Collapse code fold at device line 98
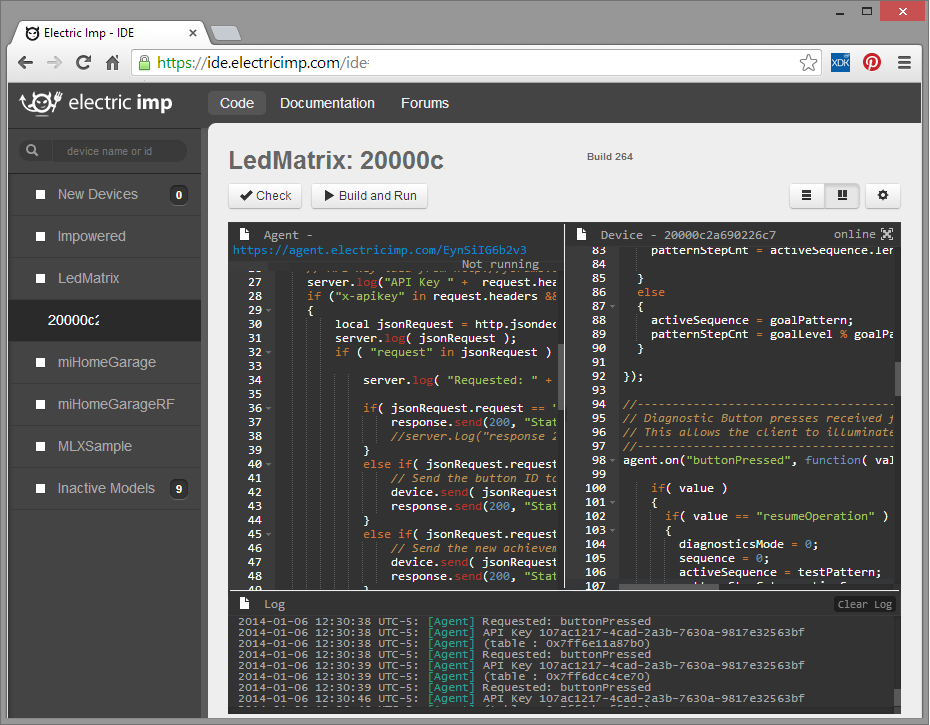The image size is (930, 725). (x=613, y=460)
